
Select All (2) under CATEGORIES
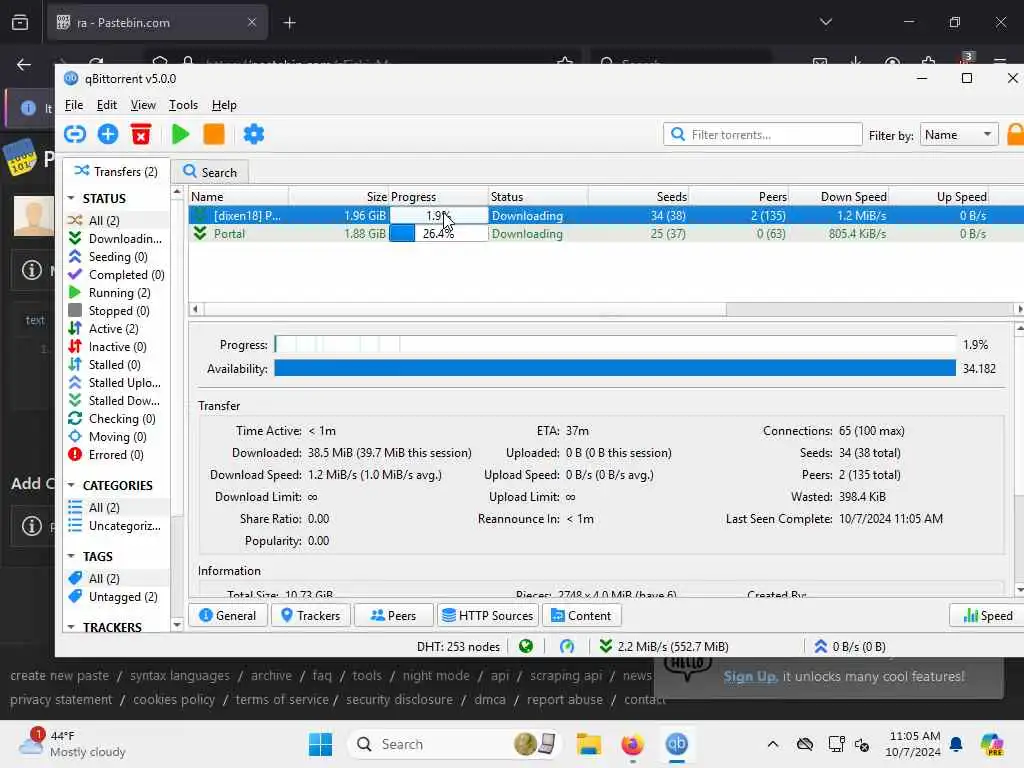pos(116,507)
